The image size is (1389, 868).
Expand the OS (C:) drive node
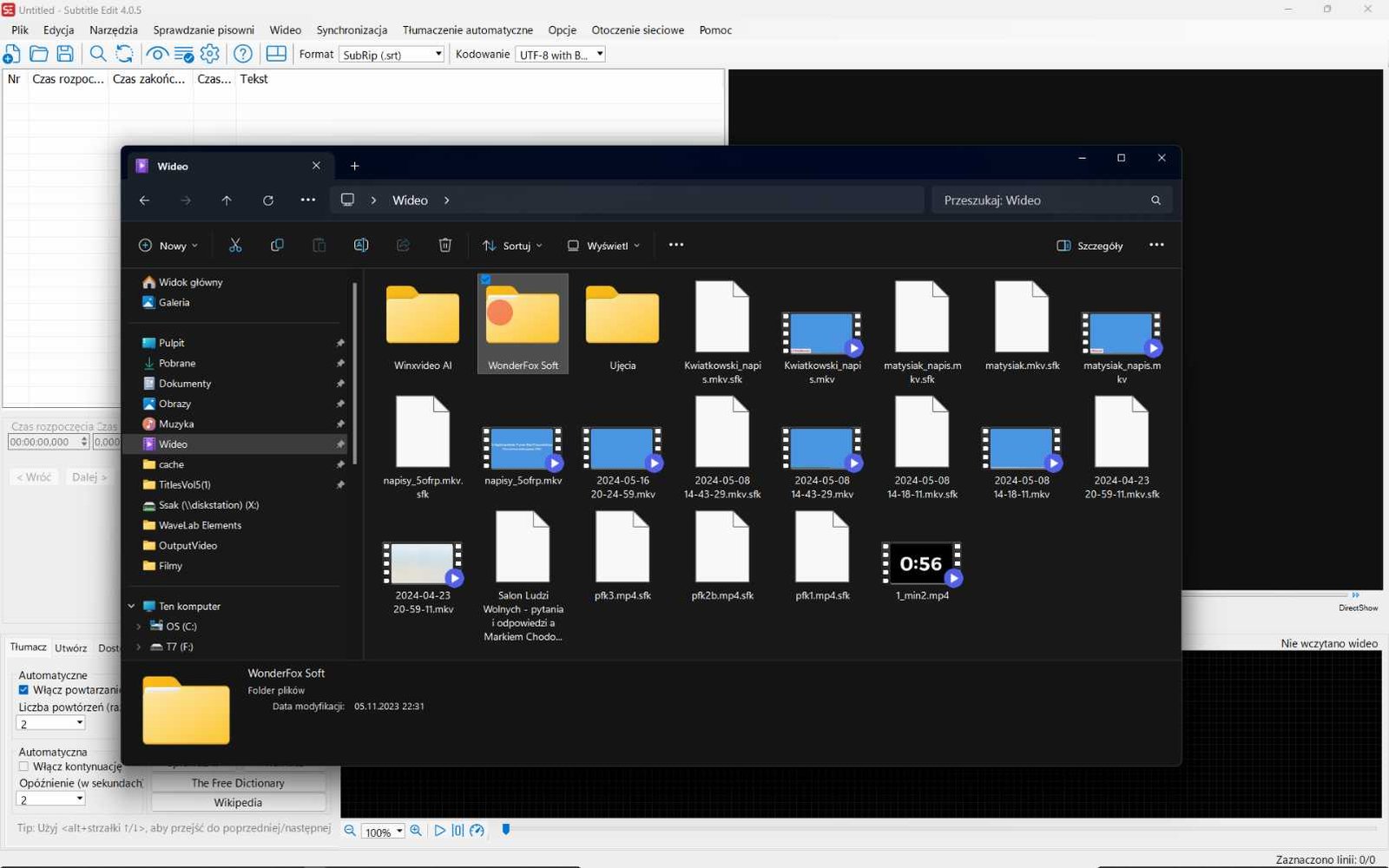138,626
